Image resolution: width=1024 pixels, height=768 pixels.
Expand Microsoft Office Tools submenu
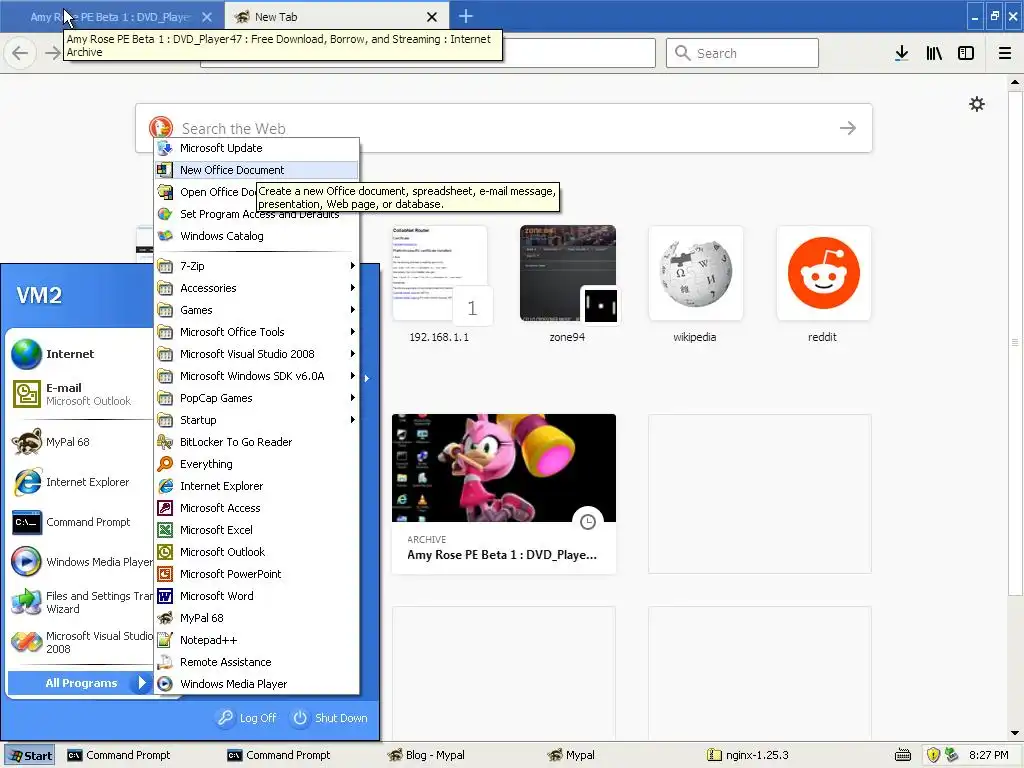pyautogui.click(x=257, y=332)
